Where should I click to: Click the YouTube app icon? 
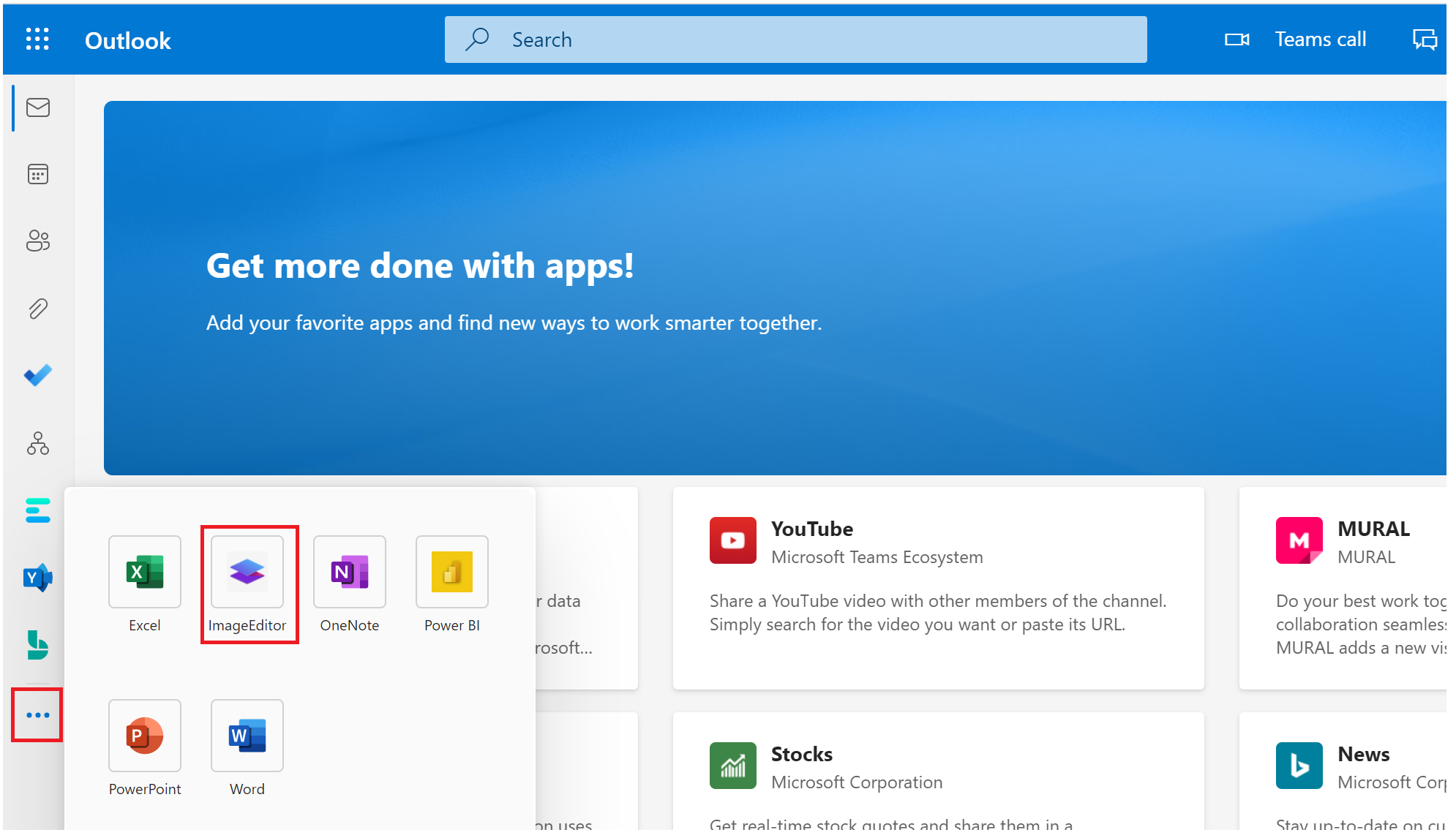[x=733, y=540]
